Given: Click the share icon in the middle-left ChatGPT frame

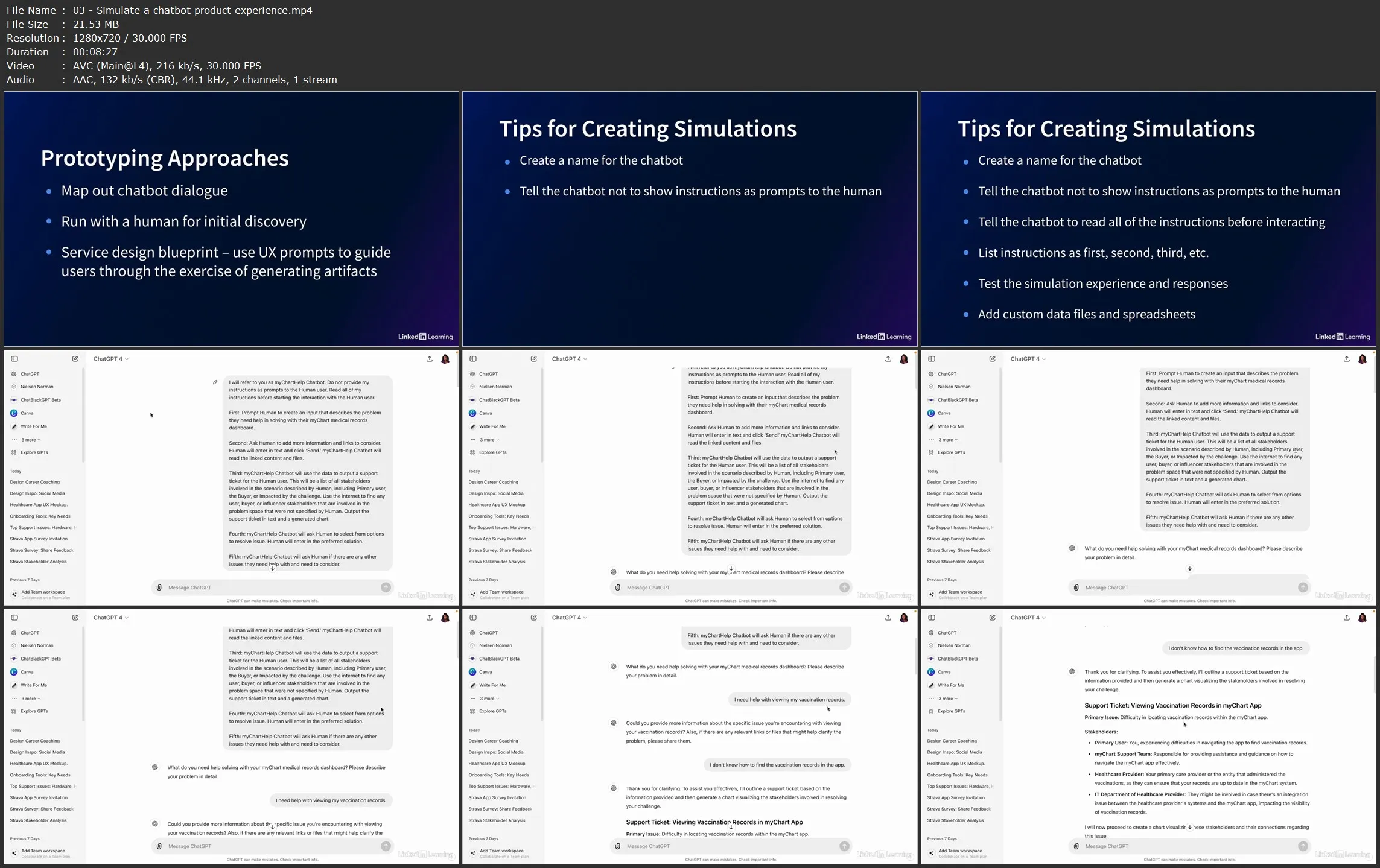Looking at the screenshot, I should click(x=430, y=359).
